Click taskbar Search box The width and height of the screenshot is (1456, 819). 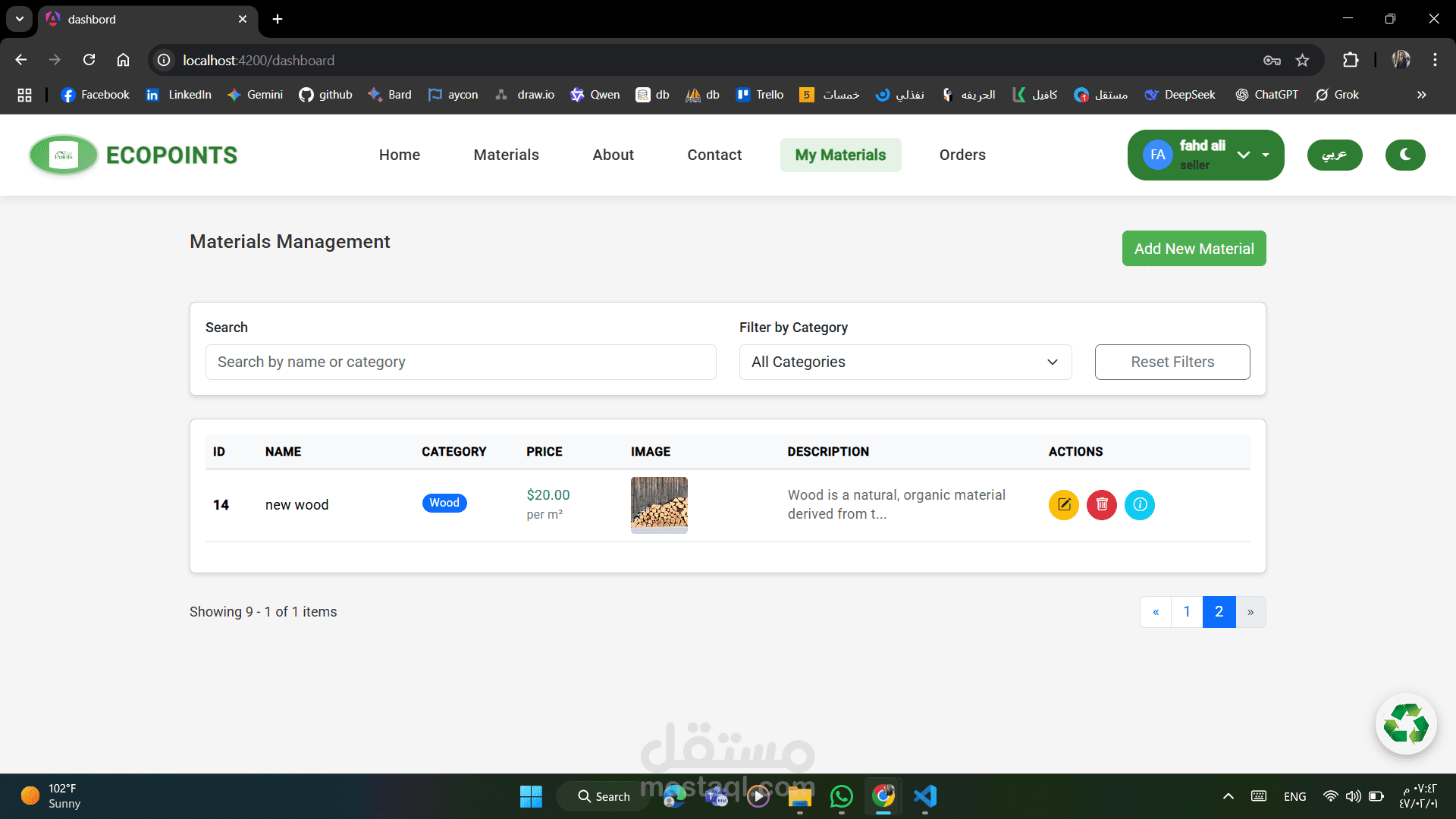604,796
